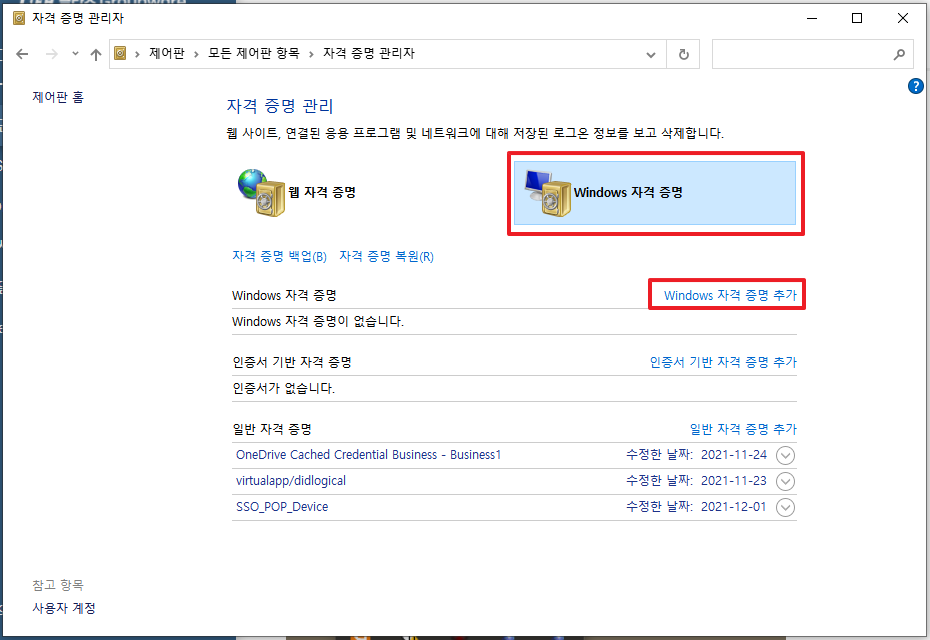This screenshot has height=640, width=930.
Task: Open the help question mark icon
Action: [915, 87]
